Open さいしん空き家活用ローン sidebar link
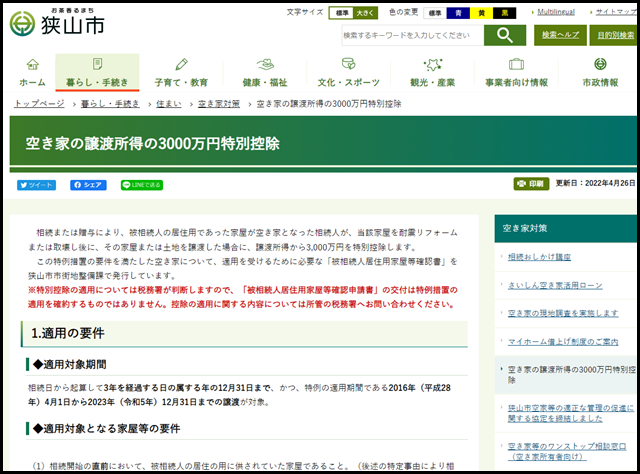The height and width of the screenshot is (474, 640). (x=555, y=285)
